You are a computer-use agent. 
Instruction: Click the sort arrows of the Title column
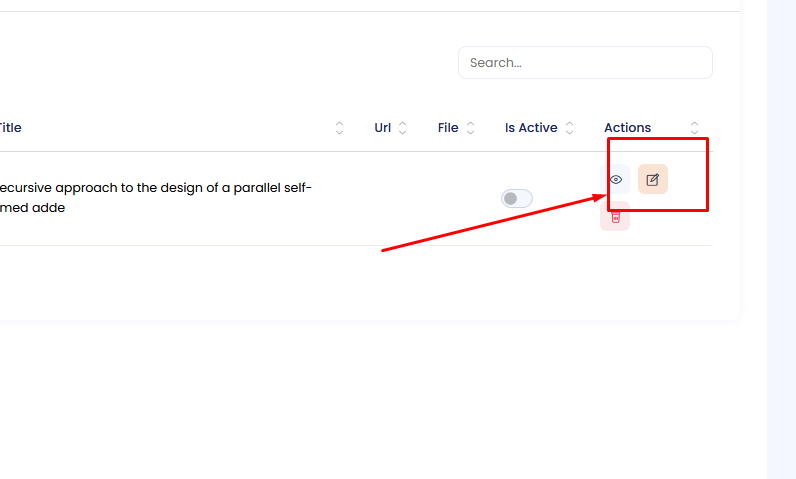tap(339, 128)
